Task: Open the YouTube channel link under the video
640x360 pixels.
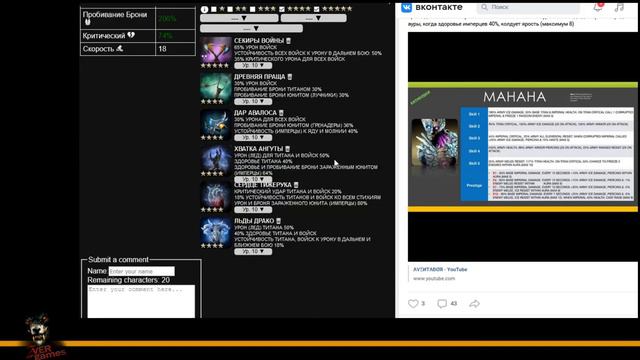Action: (x=440, y=269)
